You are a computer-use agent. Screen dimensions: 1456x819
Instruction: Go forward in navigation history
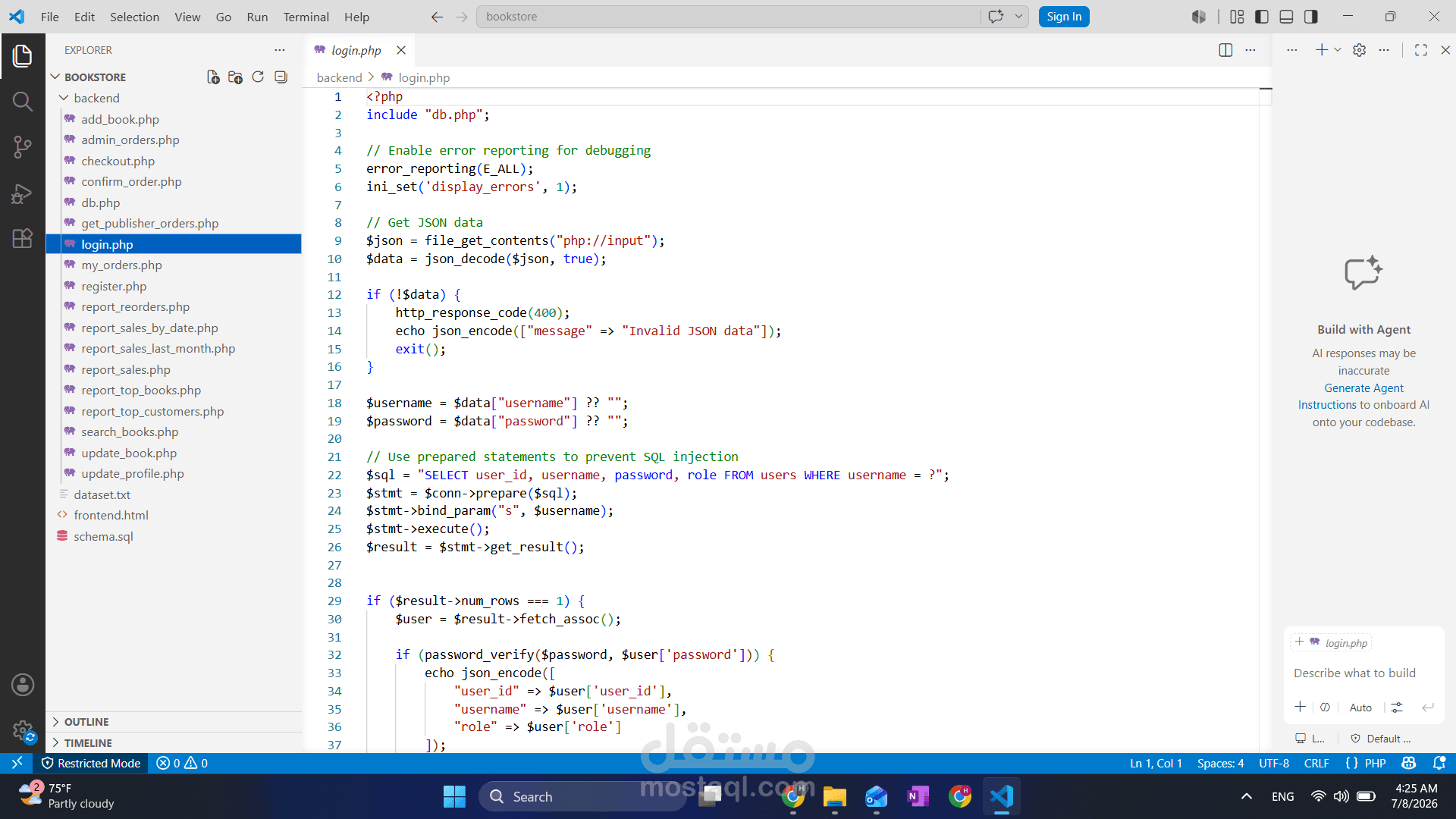tap(462, 17)
